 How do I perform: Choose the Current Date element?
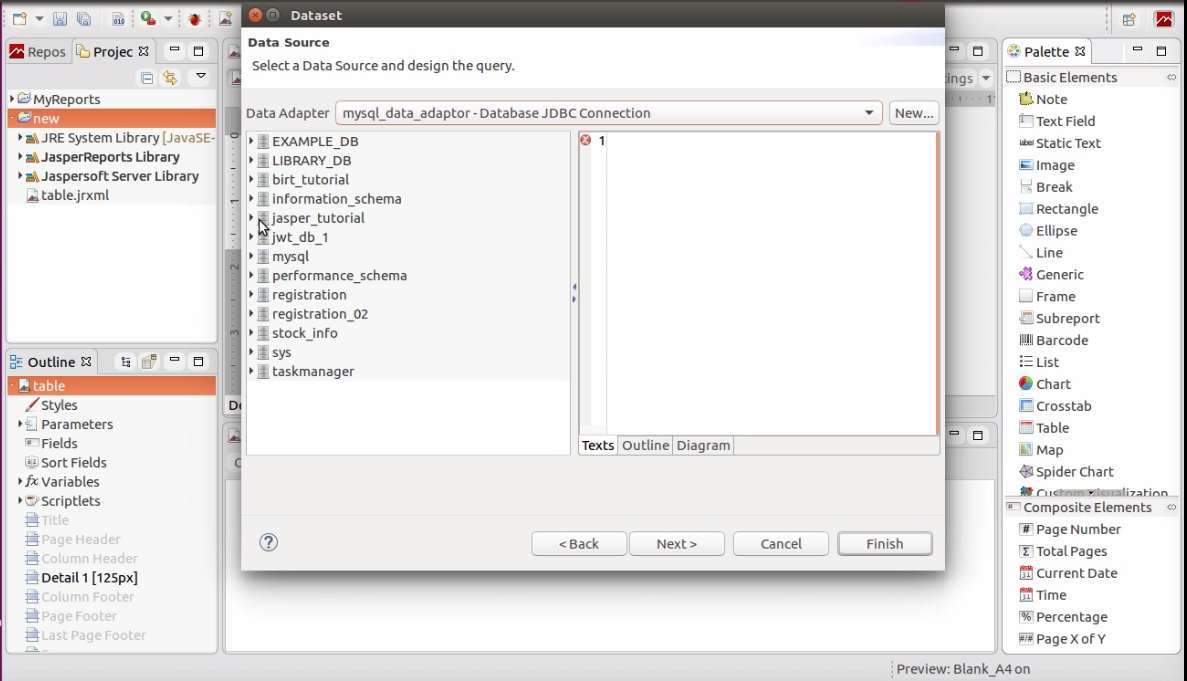coord(1068,574)
